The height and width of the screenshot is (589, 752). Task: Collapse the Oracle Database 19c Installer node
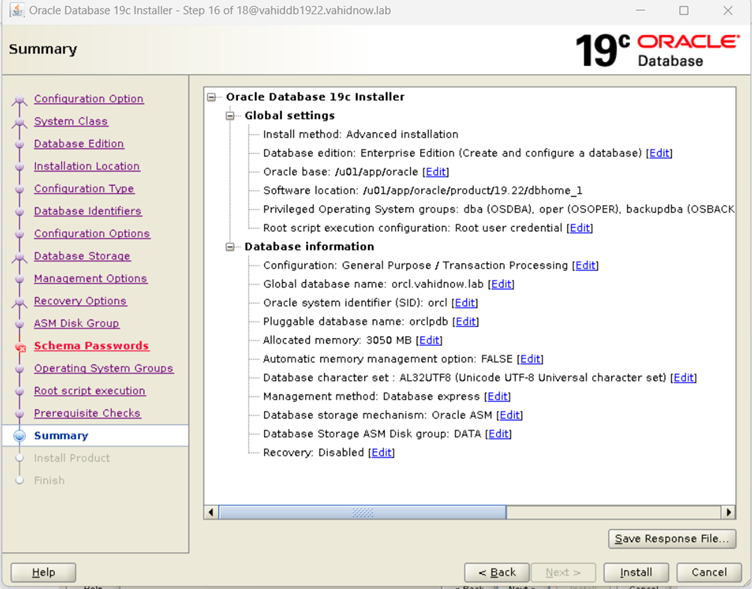[x=212, y=97]
